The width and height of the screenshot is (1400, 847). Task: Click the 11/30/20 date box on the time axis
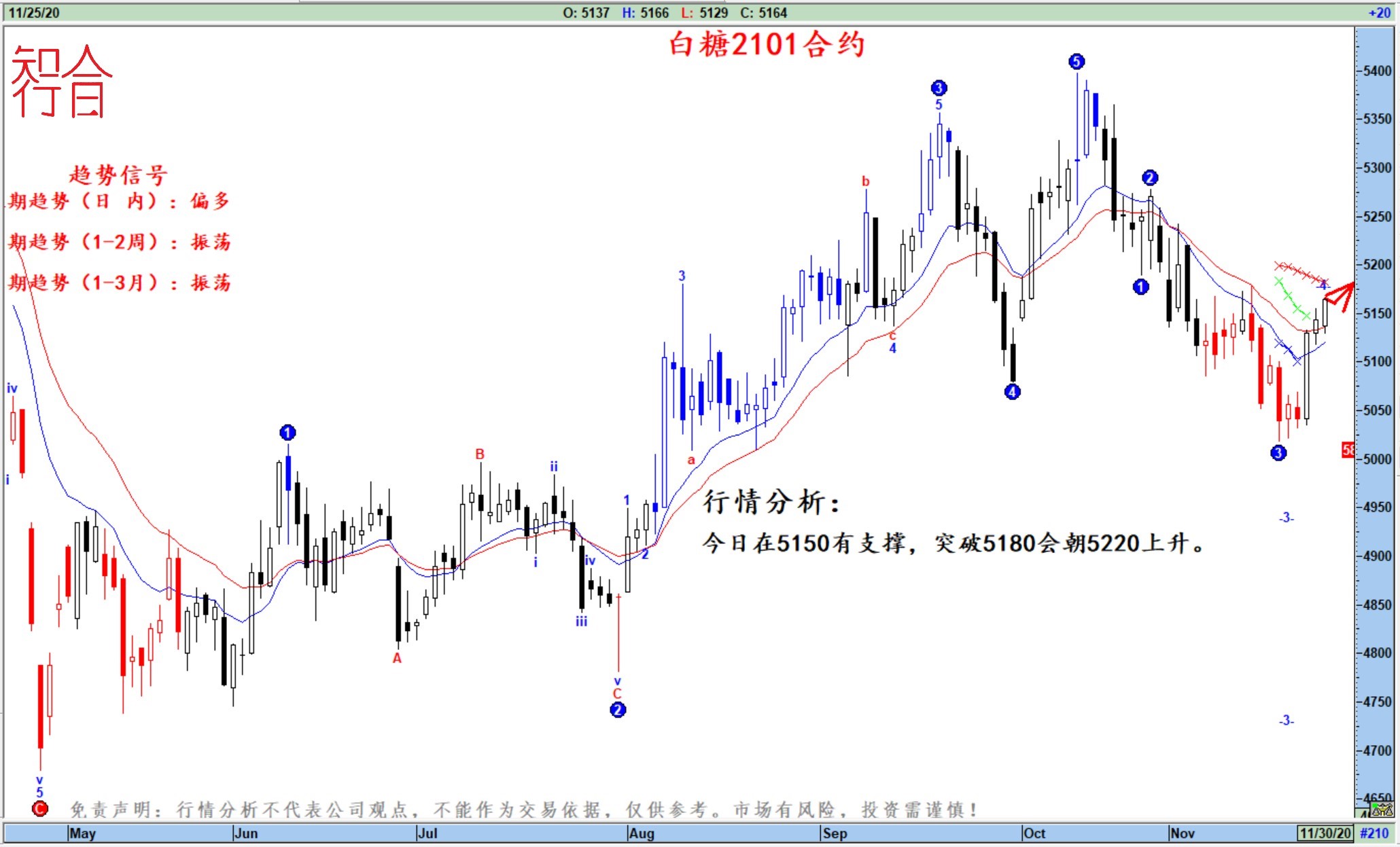pyautogui.click(x=1325, y=833)
